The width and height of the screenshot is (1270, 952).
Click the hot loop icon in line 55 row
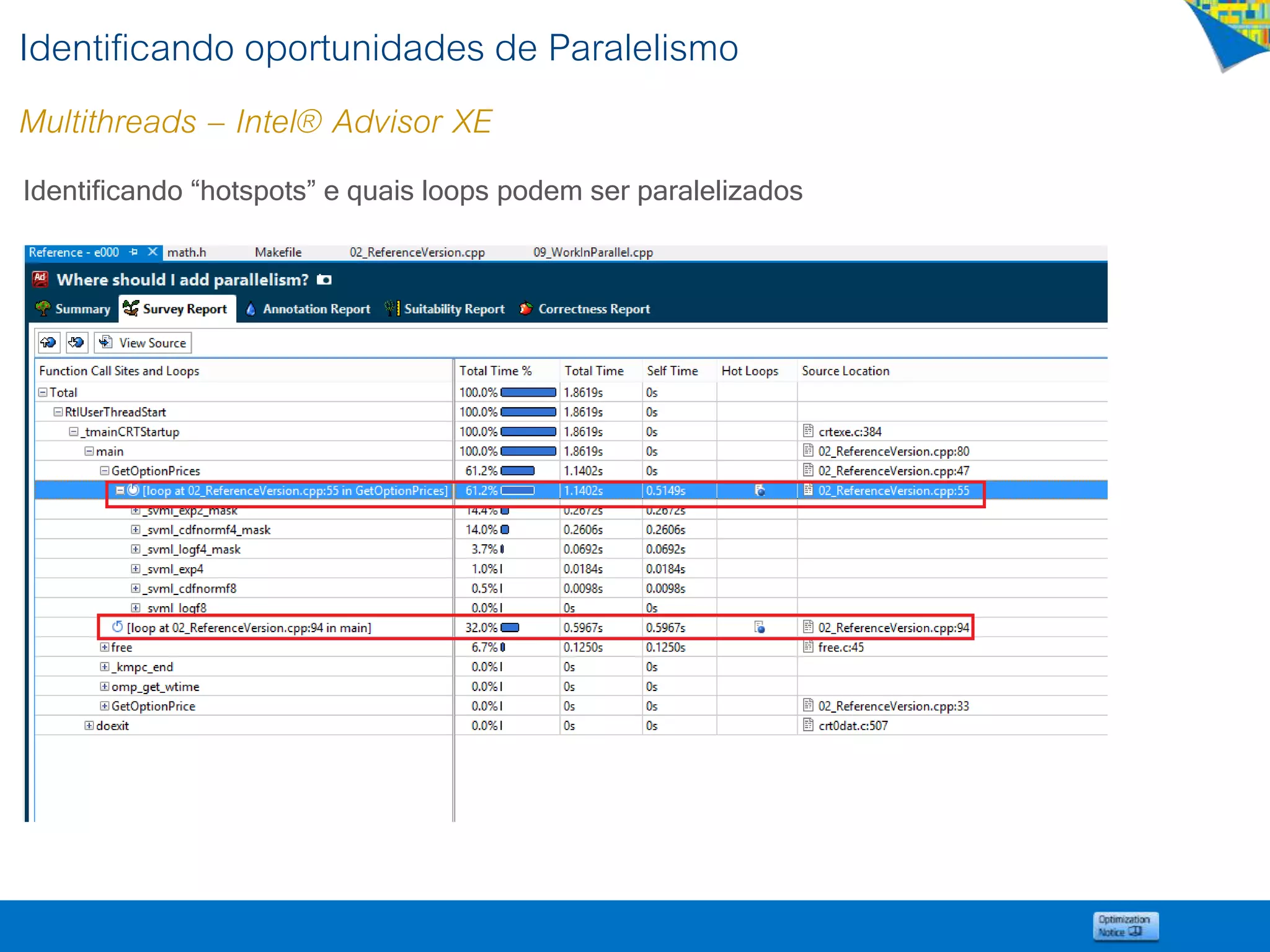[760, 491]
